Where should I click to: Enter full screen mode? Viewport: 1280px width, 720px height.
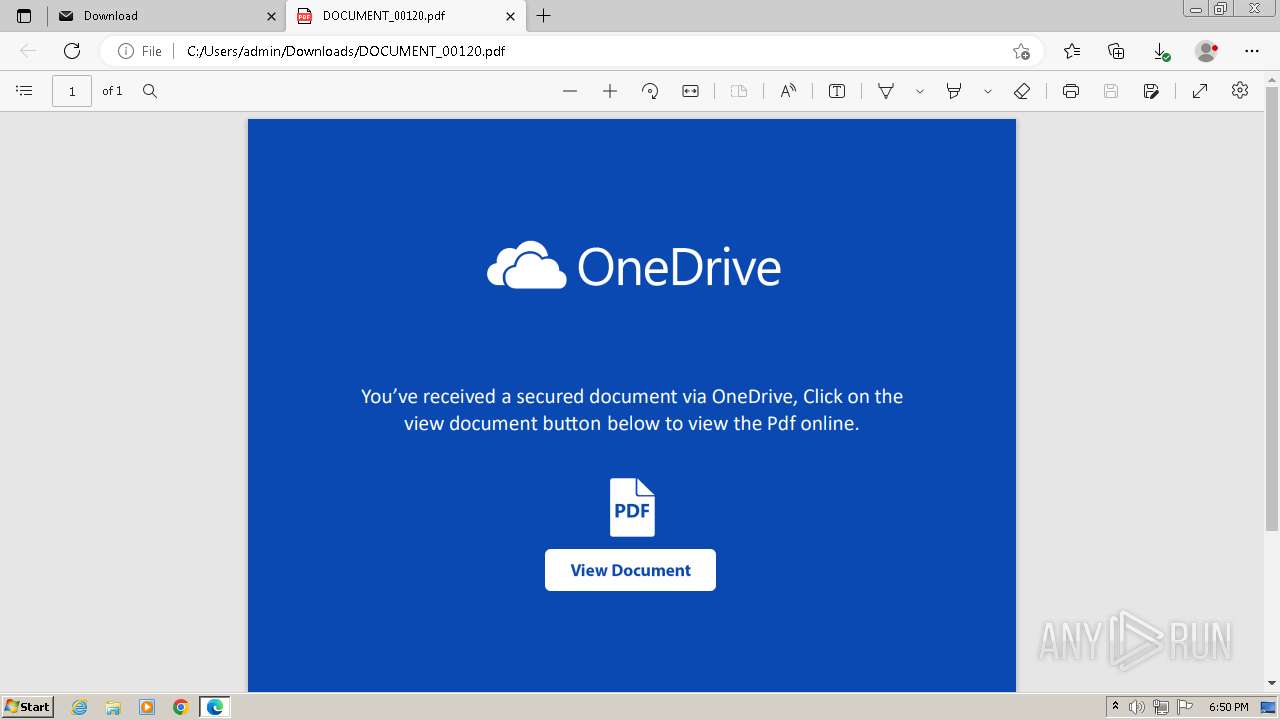pyautogui.click(x=1200, y=91)
